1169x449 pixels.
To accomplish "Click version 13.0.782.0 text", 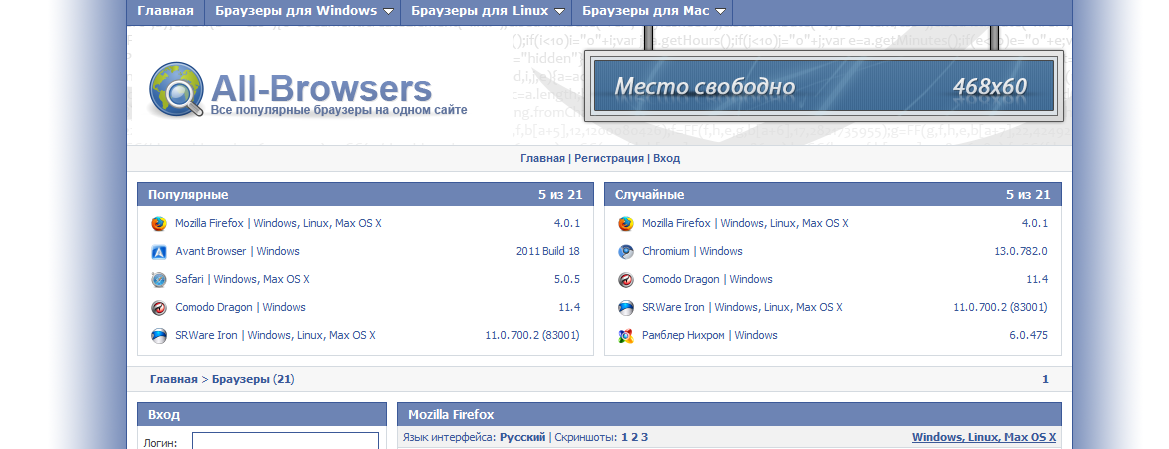I will (x=1021, y=251).
